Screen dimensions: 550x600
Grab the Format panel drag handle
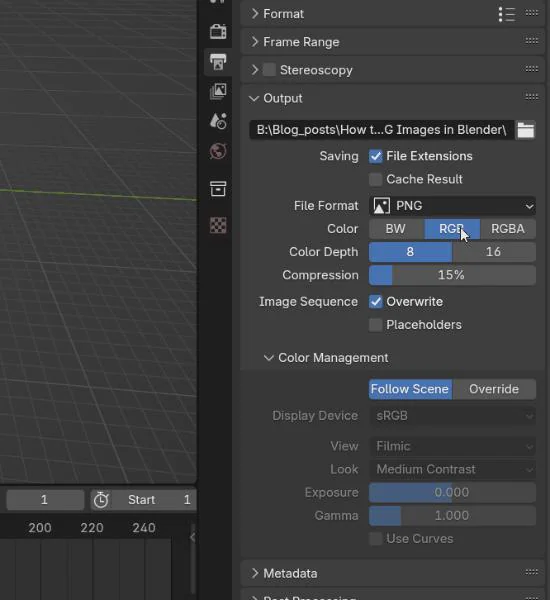pos(532,13)
